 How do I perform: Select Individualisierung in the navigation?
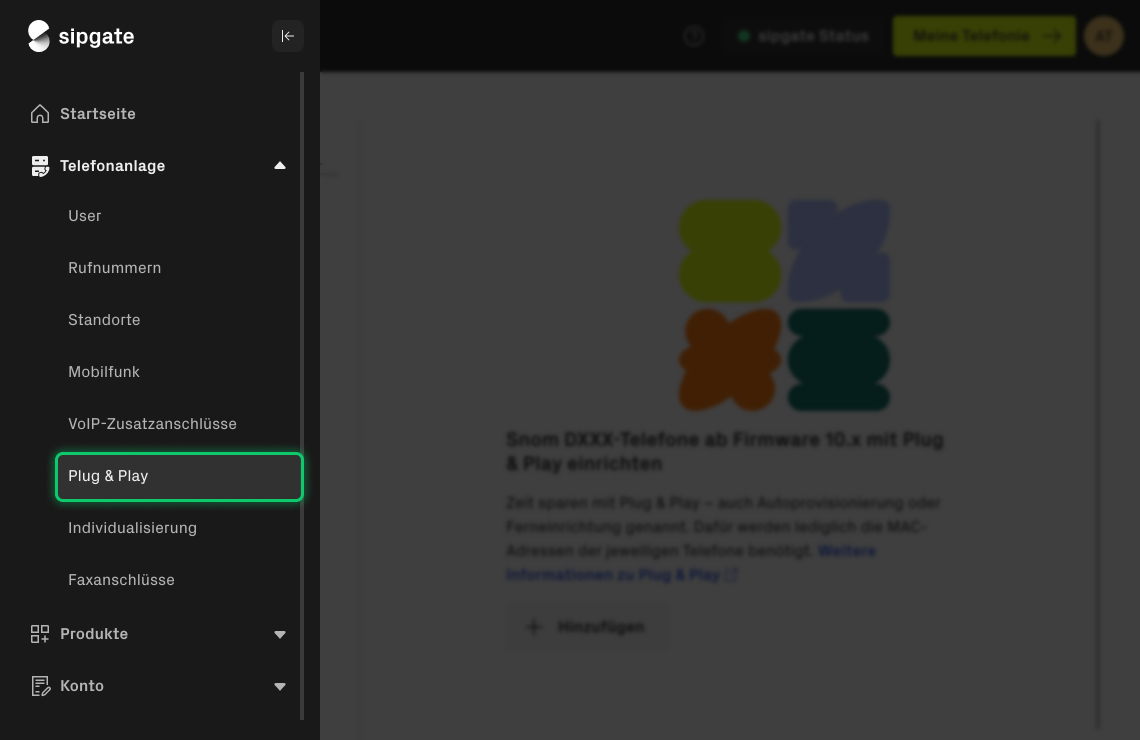tap(132, 528)
